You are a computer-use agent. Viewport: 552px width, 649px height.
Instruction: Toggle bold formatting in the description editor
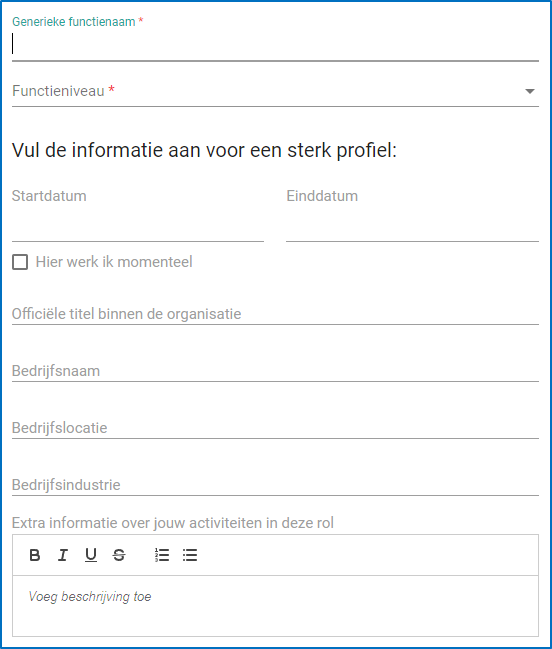pyautogui.click(x=35, y=555)
